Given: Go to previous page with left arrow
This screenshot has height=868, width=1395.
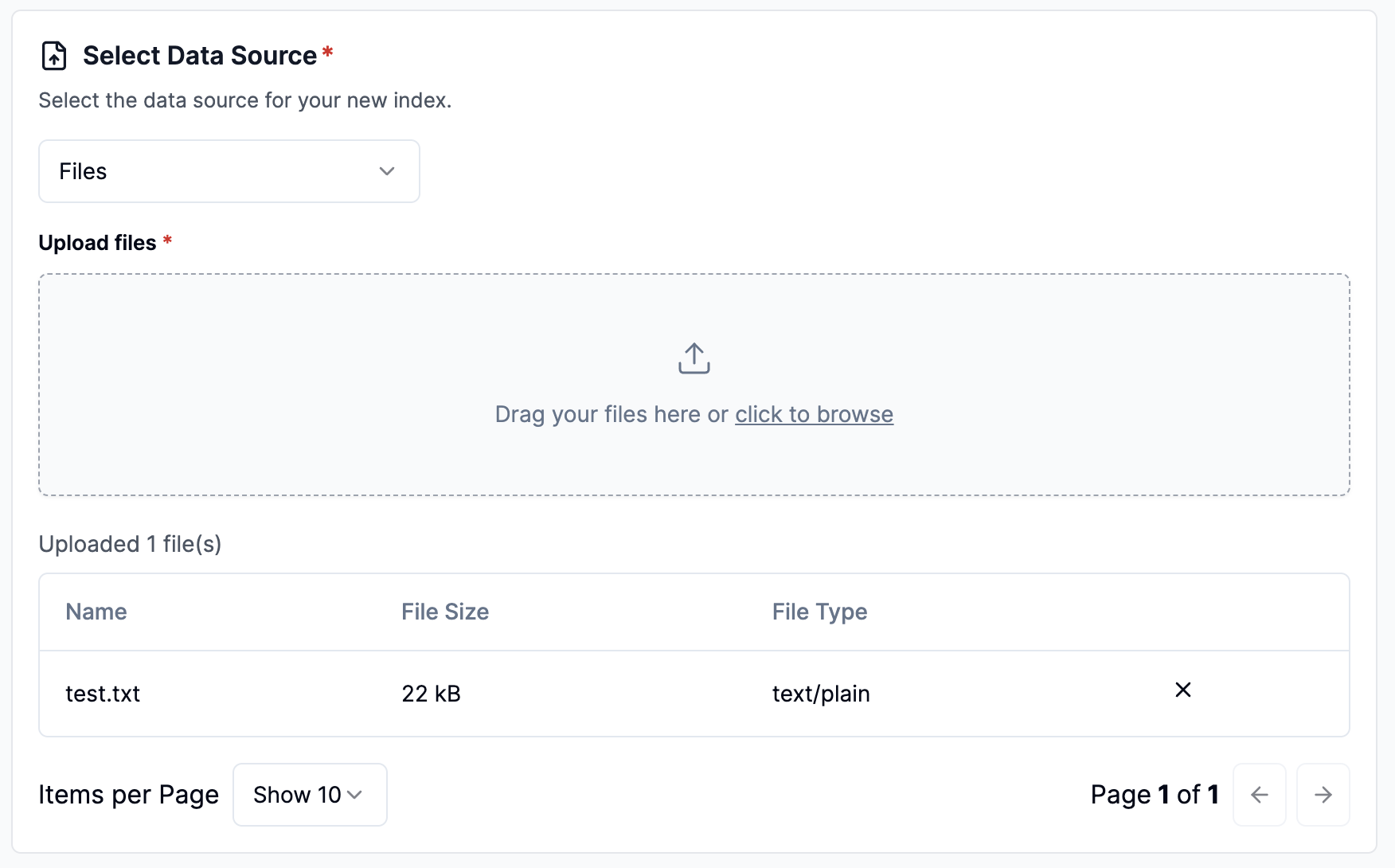Looking at the screenshot, I should coord(1259,795).
